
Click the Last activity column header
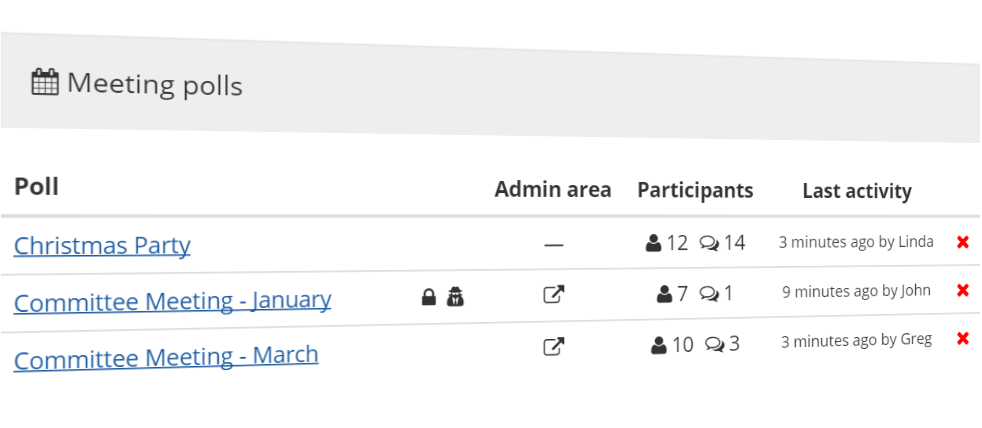(857, 191)
